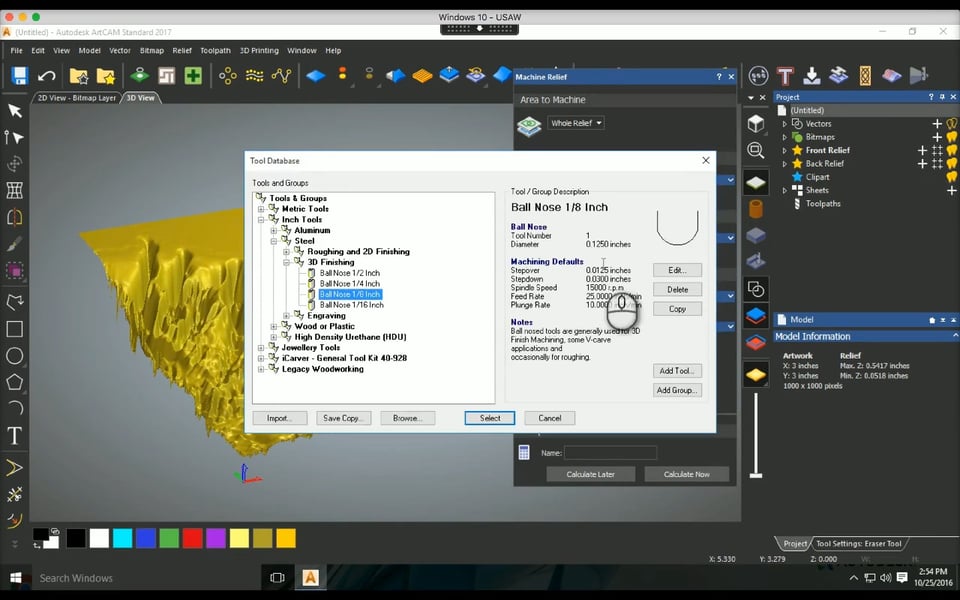Expand the Jewellery Tools group
Image resolution: width=960 pixels, height=600 pixels.
[261, 348]
